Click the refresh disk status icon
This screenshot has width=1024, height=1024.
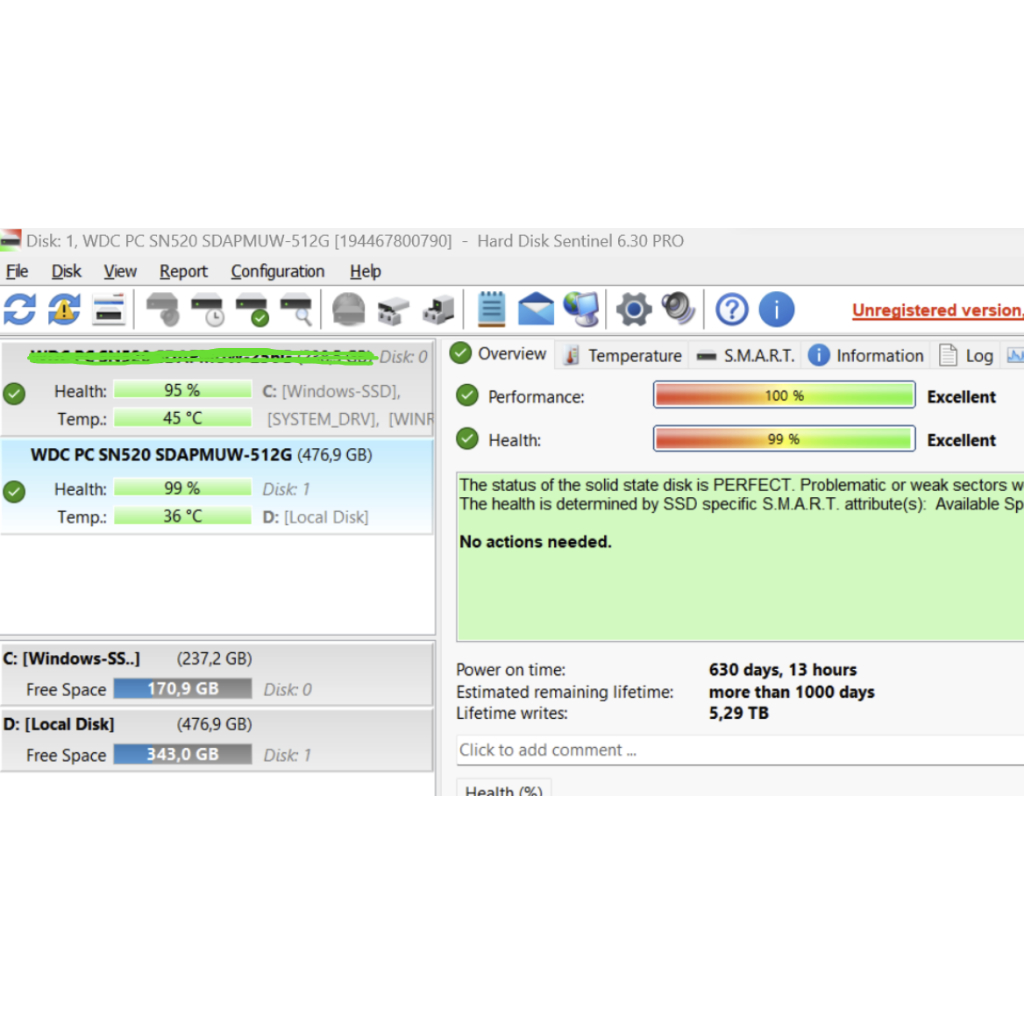[x=18, y=310]
